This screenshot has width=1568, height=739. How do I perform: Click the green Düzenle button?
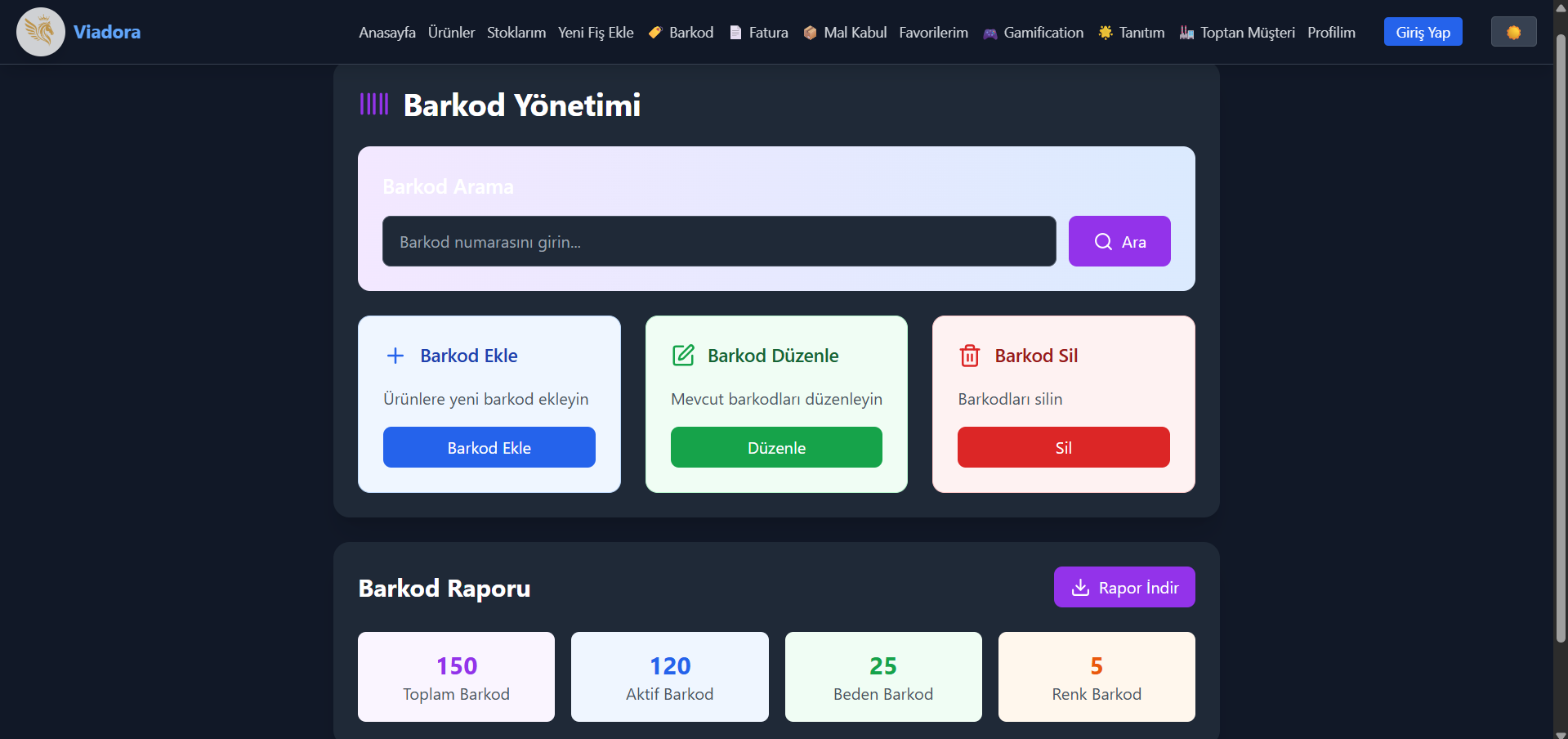pyautogui.click(x=776, y=447)
